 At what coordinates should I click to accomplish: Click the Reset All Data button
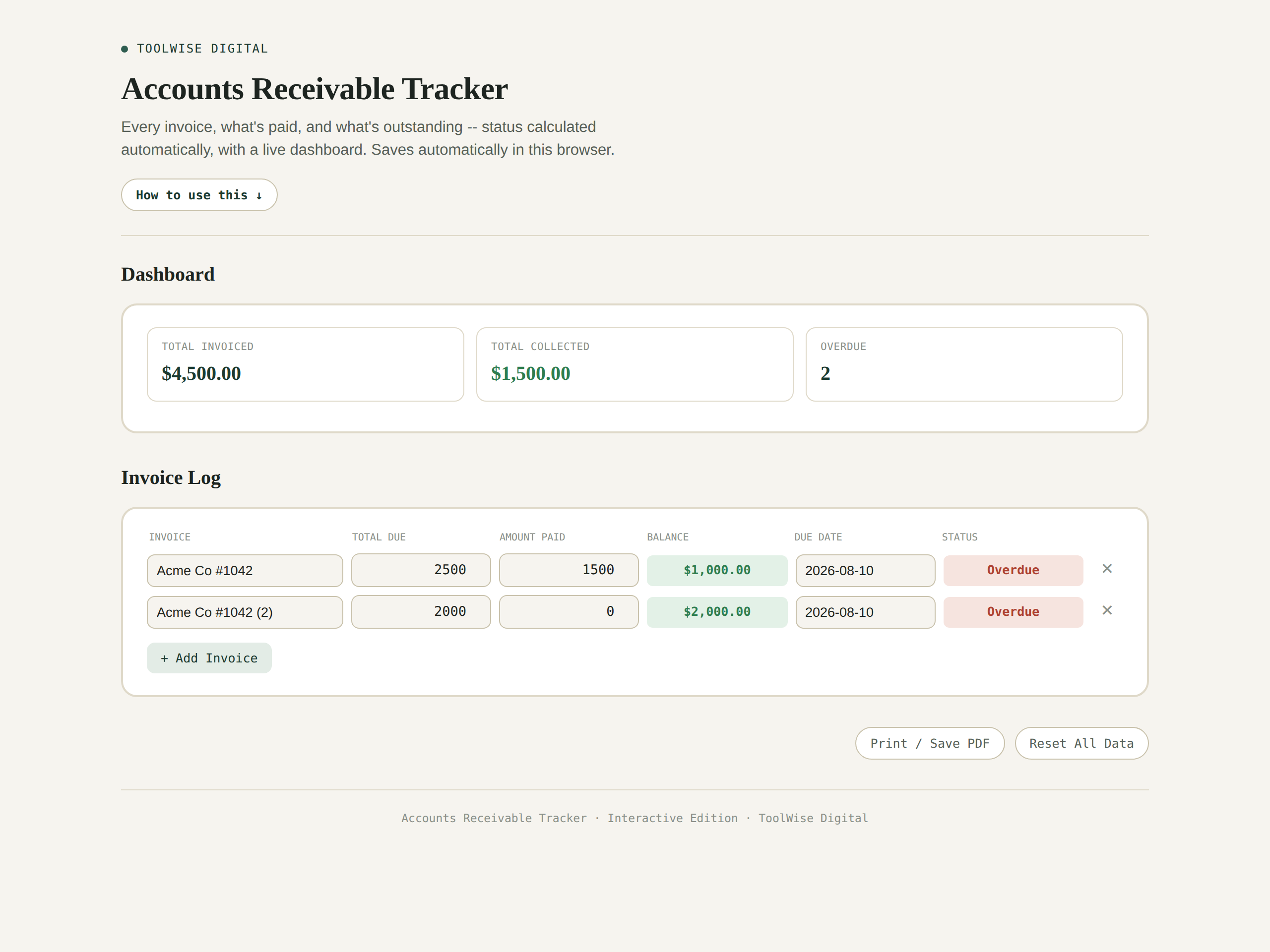[1081, 744]
